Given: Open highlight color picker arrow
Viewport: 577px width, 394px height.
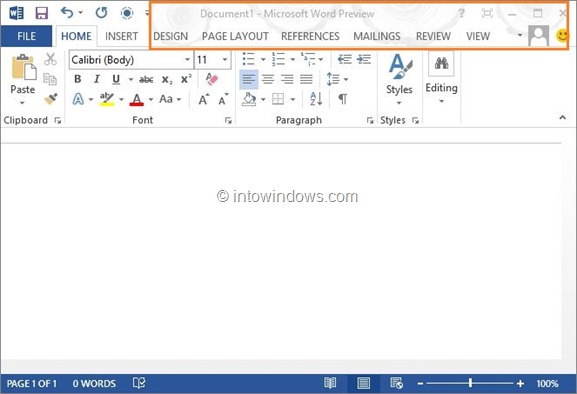Looking at the screenshot, I should click(121, 100).
